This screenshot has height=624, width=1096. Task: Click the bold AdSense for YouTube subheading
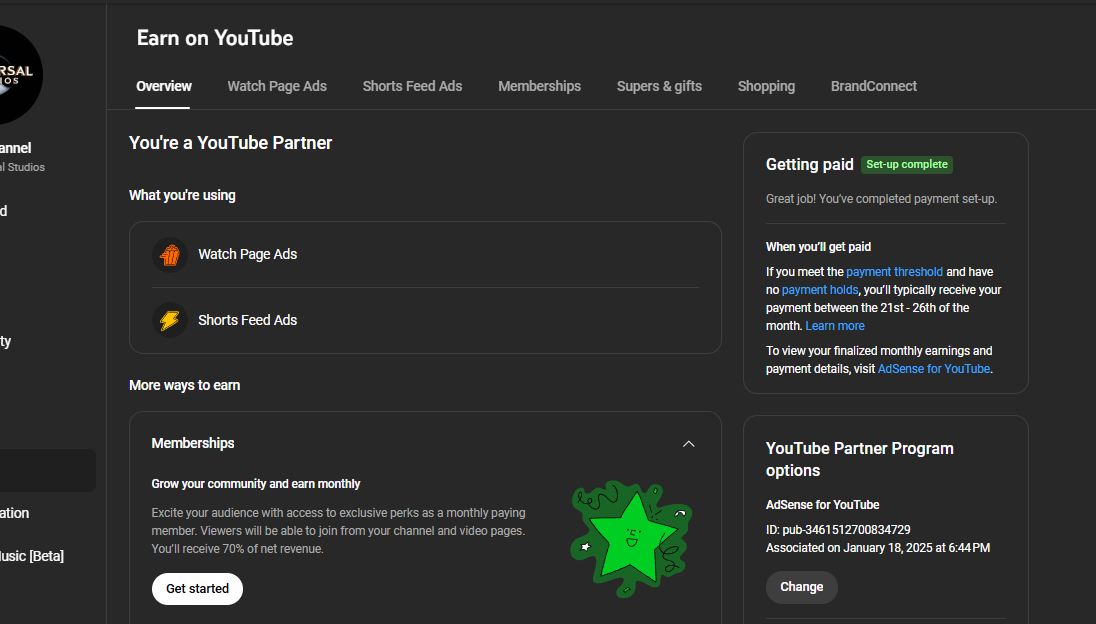[823, 505]
